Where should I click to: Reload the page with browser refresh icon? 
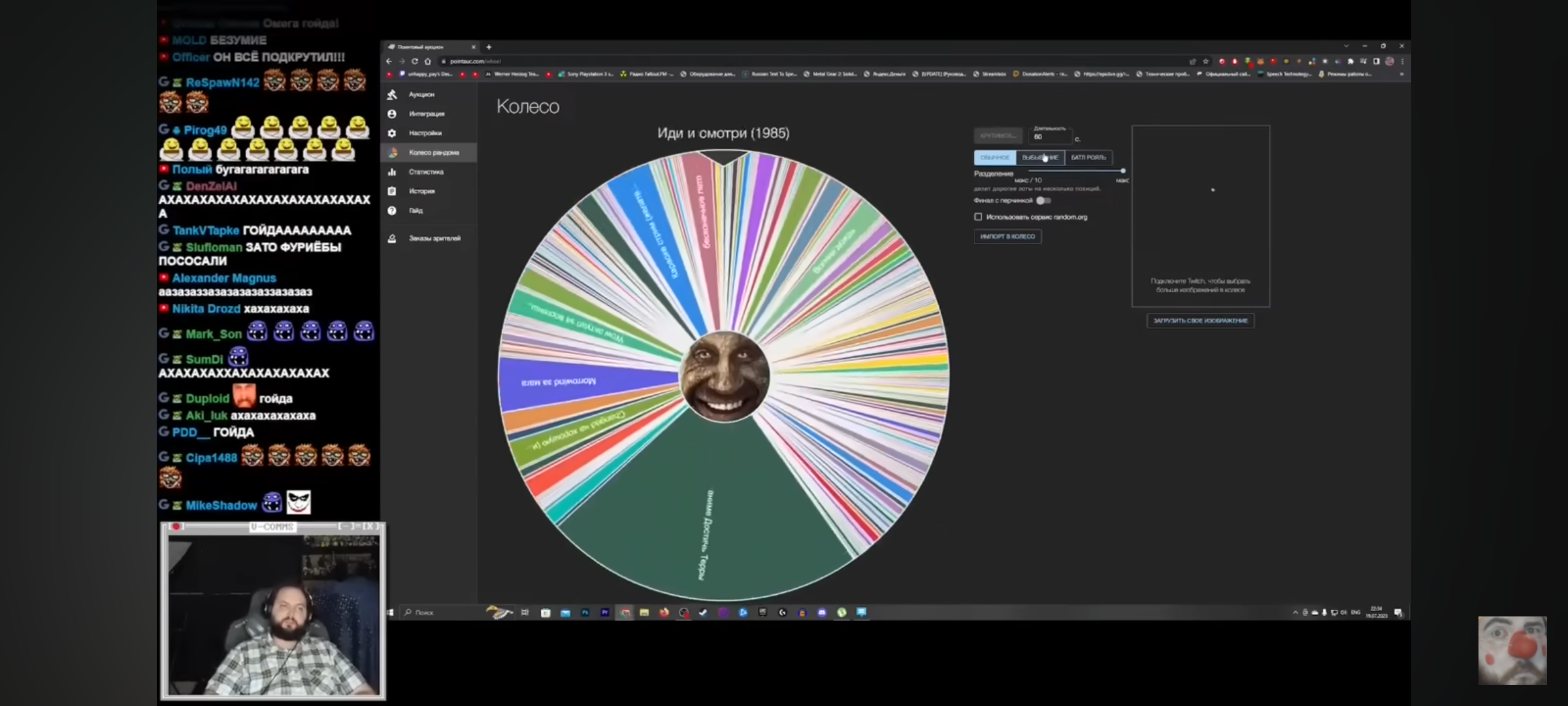point(414,61)
